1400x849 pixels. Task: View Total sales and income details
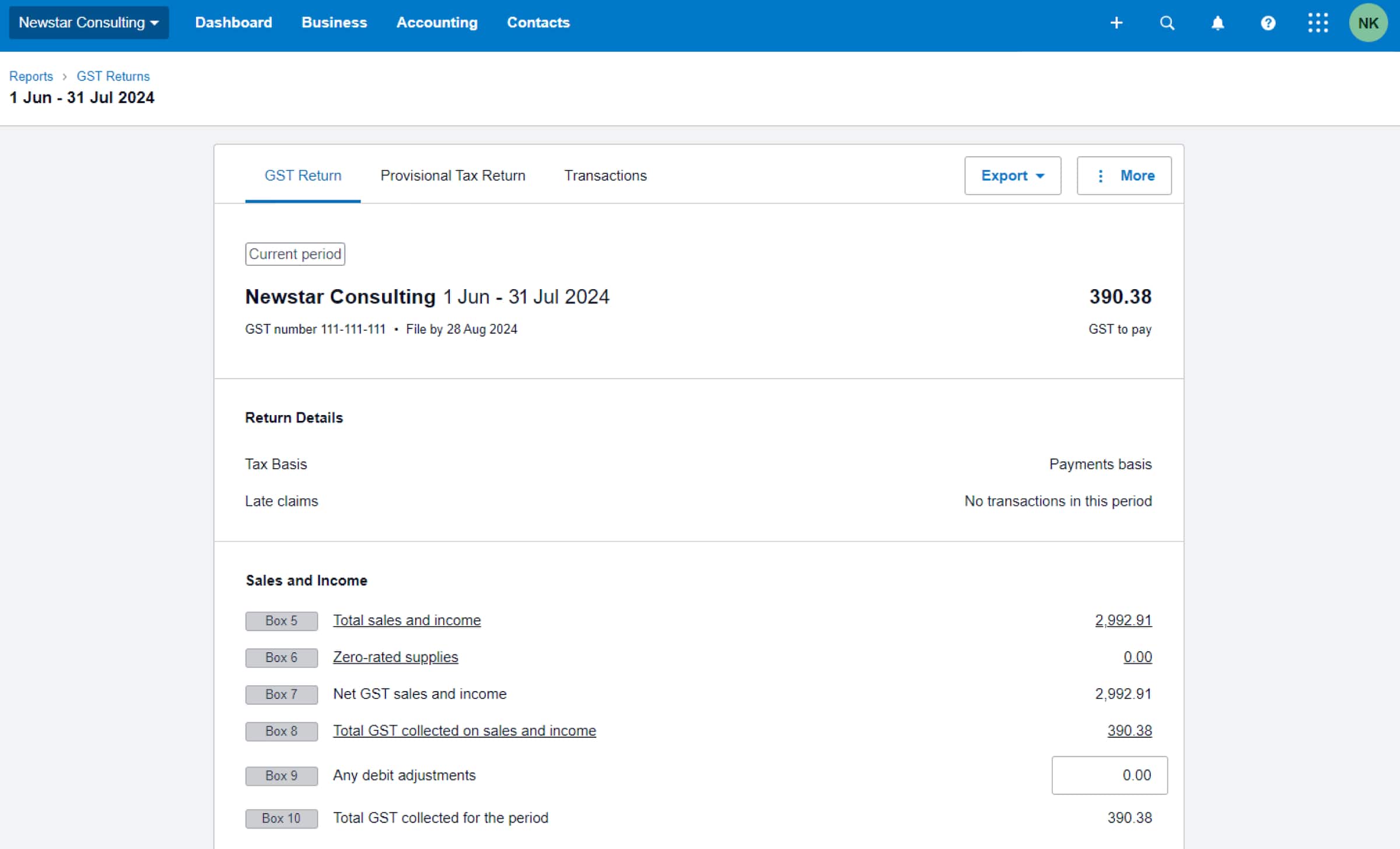tap(407, 620)
